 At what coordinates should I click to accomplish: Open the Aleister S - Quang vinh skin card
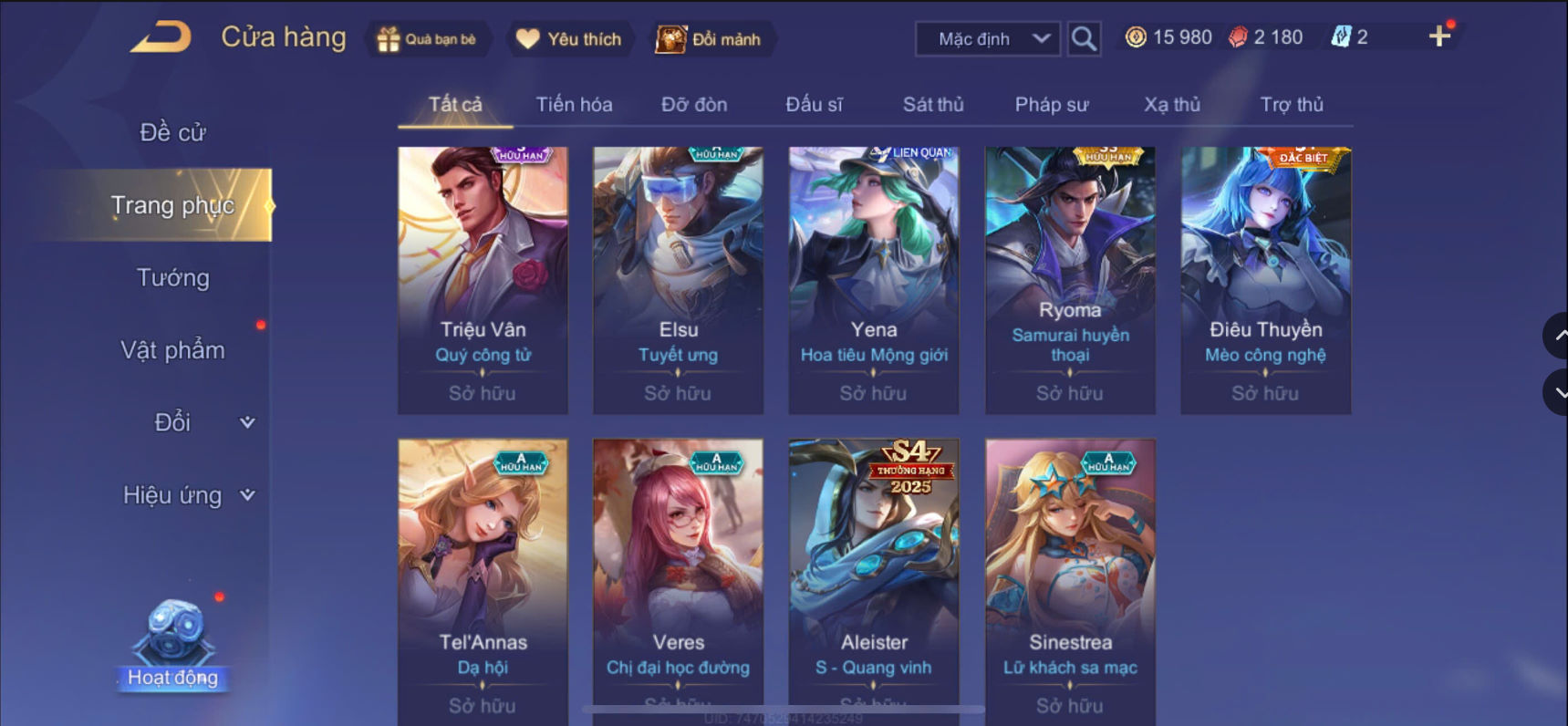point(874,582)
